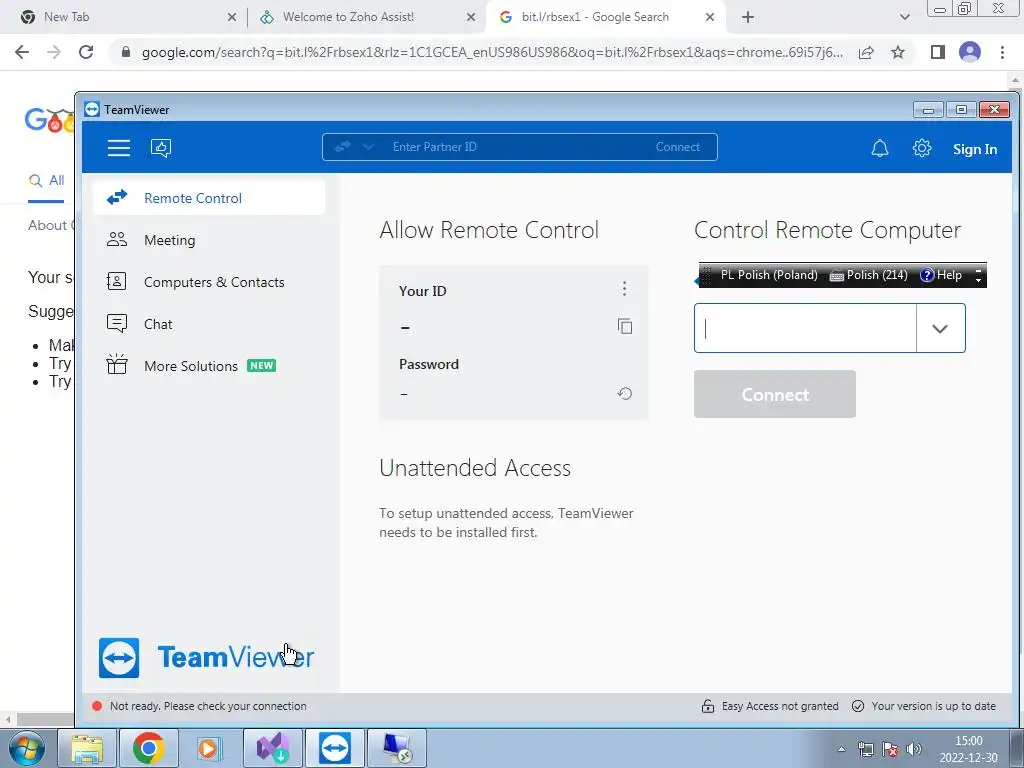
Task: Open the TeamViewer hamburger menu
Action: click(118, 148)
